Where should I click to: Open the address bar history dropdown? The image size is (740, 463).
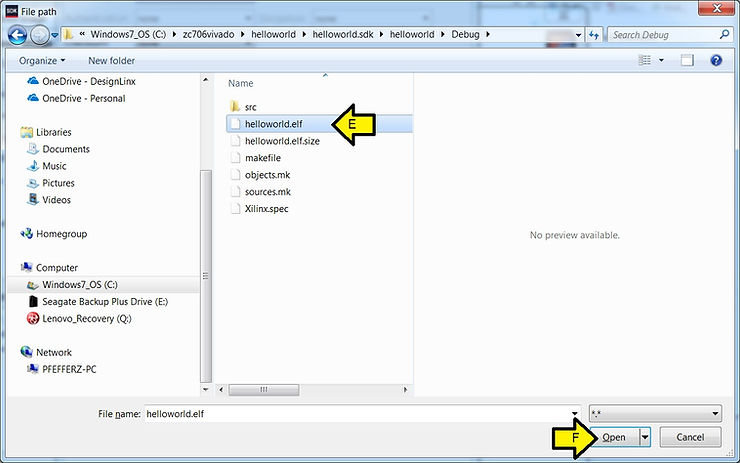point(578,35)
